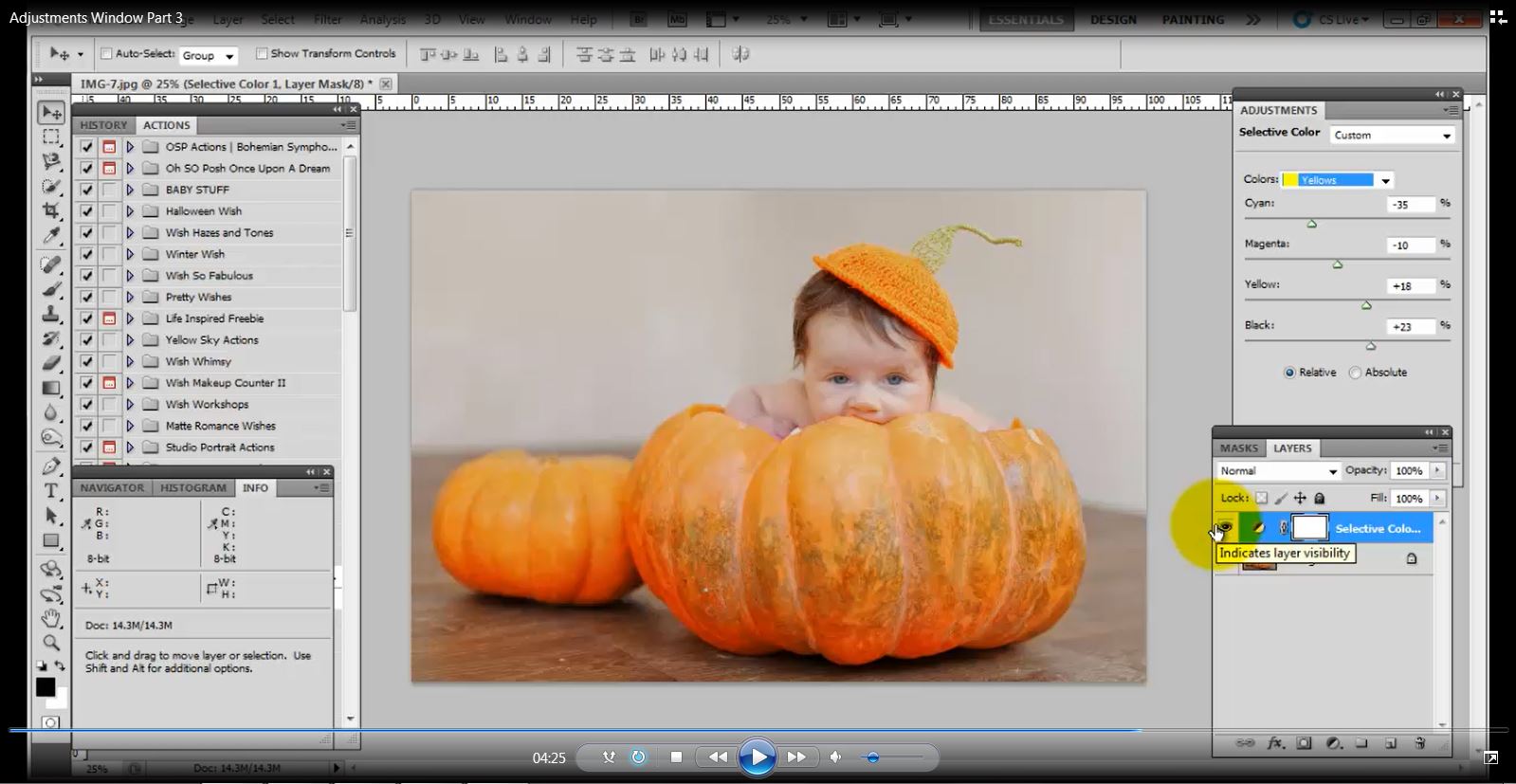1516x784 pixels.
Task: Select the Relative radio button
Action: [1289, 373]
